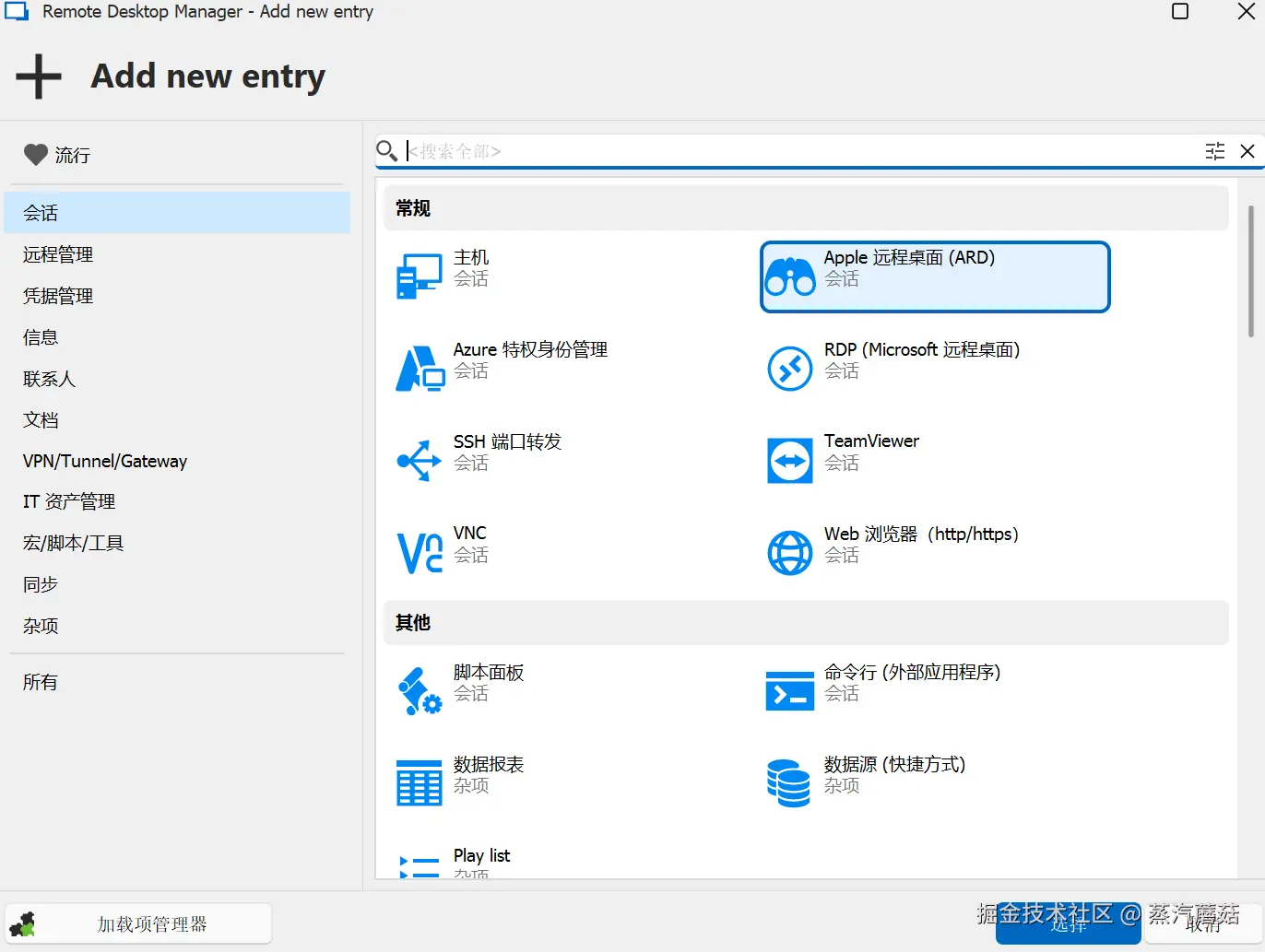Choose the 脚本面板 script panel icon
The height and width of the screenshot is (952, 1265).
420,691
